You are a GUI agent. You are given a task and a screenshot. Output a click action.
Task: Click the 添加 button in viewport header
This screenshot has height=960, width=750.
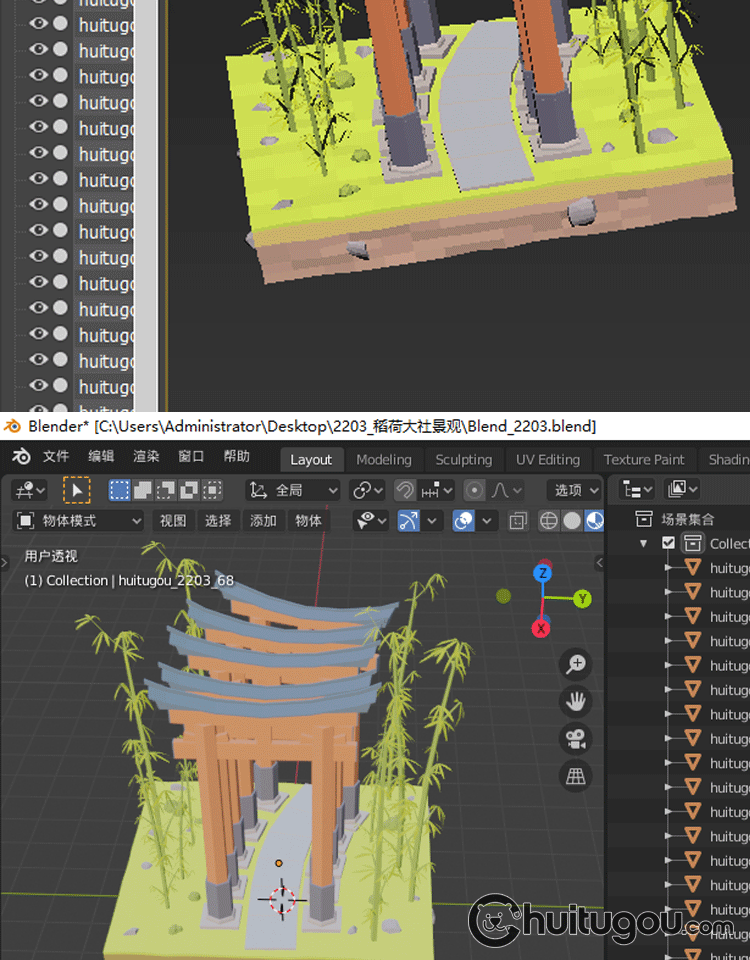263,521
